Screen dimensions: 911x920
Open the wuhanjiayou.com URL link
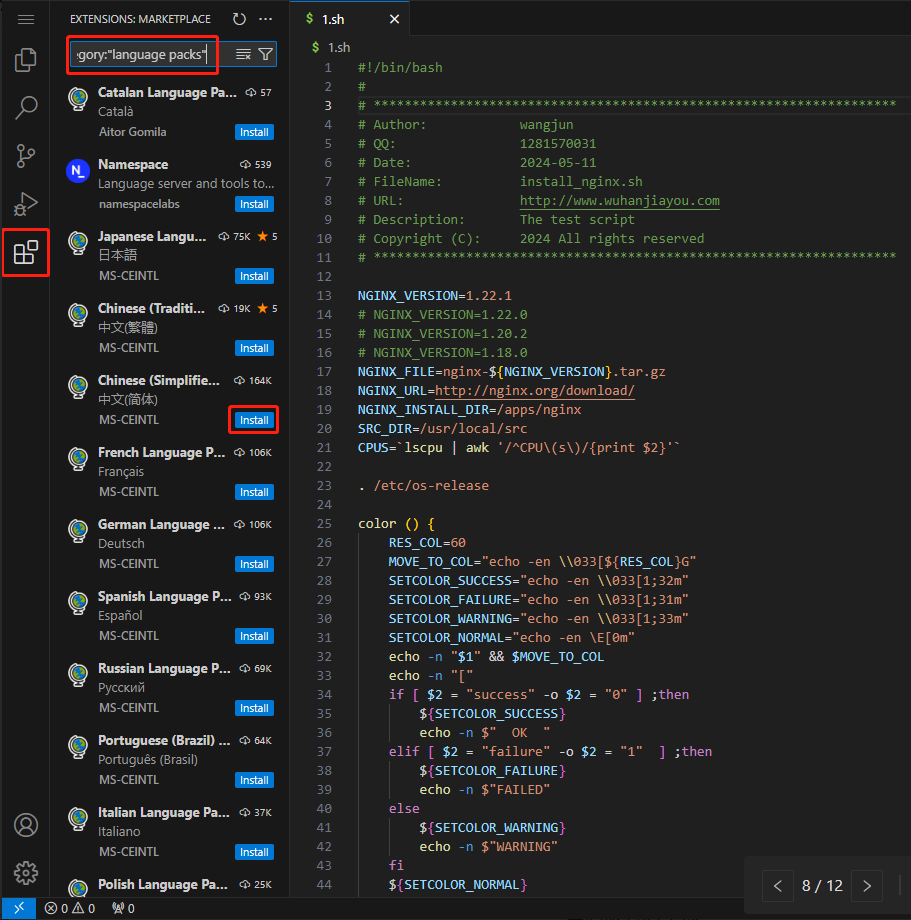tap(619, 201)
